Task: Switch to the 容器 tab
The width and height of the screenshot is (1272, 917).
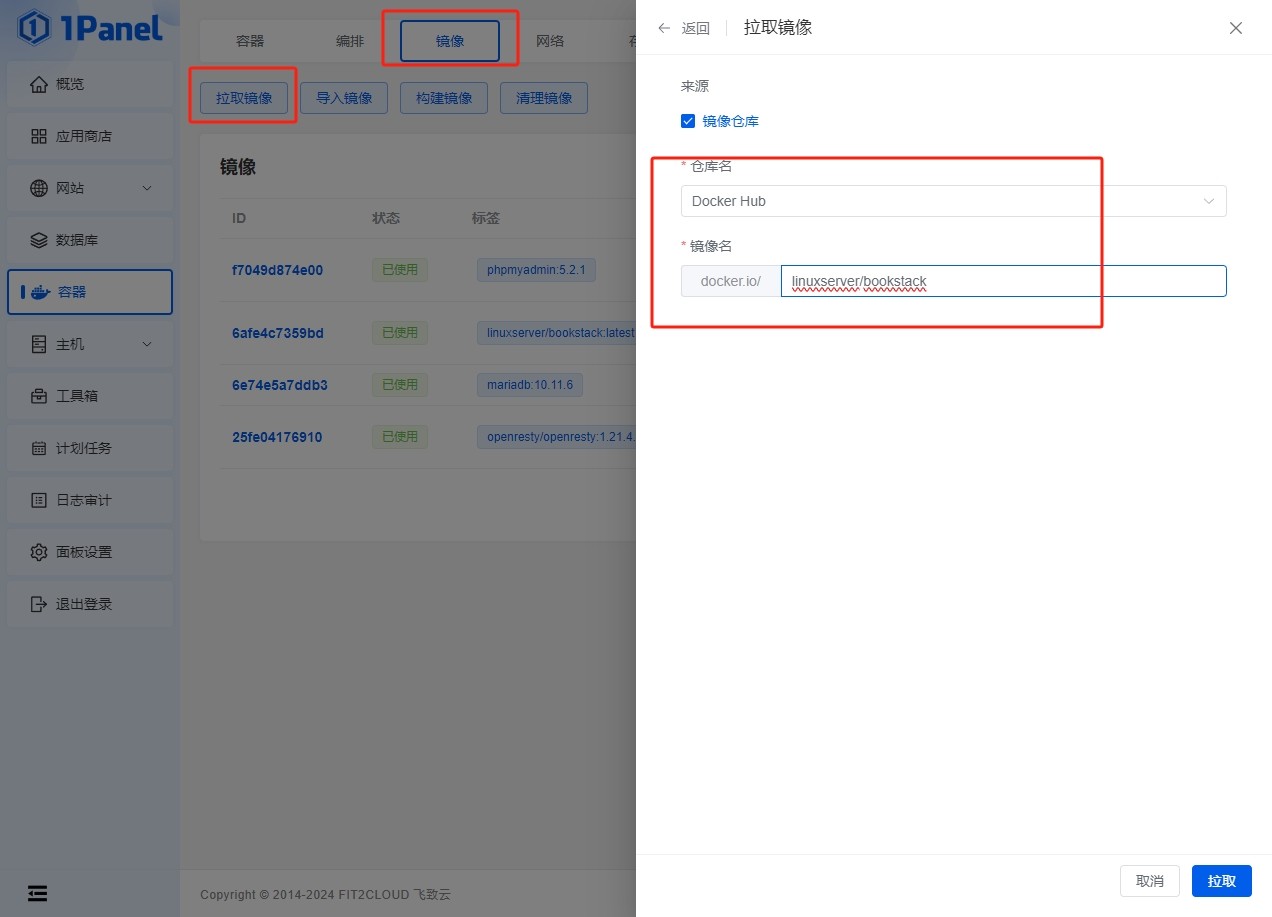Action: (250, 41)
